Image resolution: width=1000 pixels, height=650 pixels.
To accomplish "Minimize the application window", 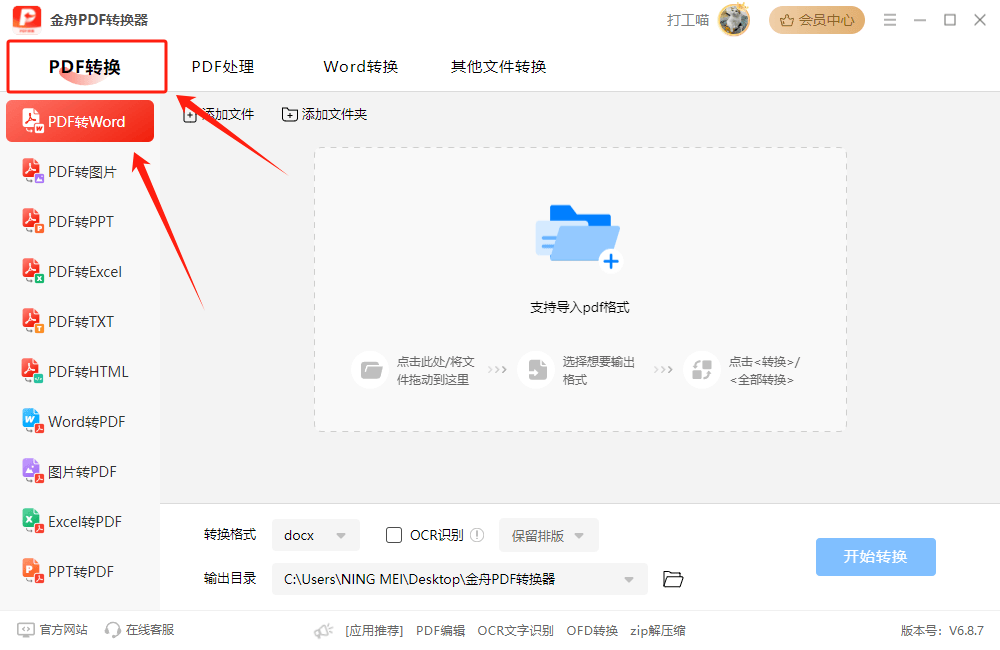I will pyautogui.click(x=920, y=20).
